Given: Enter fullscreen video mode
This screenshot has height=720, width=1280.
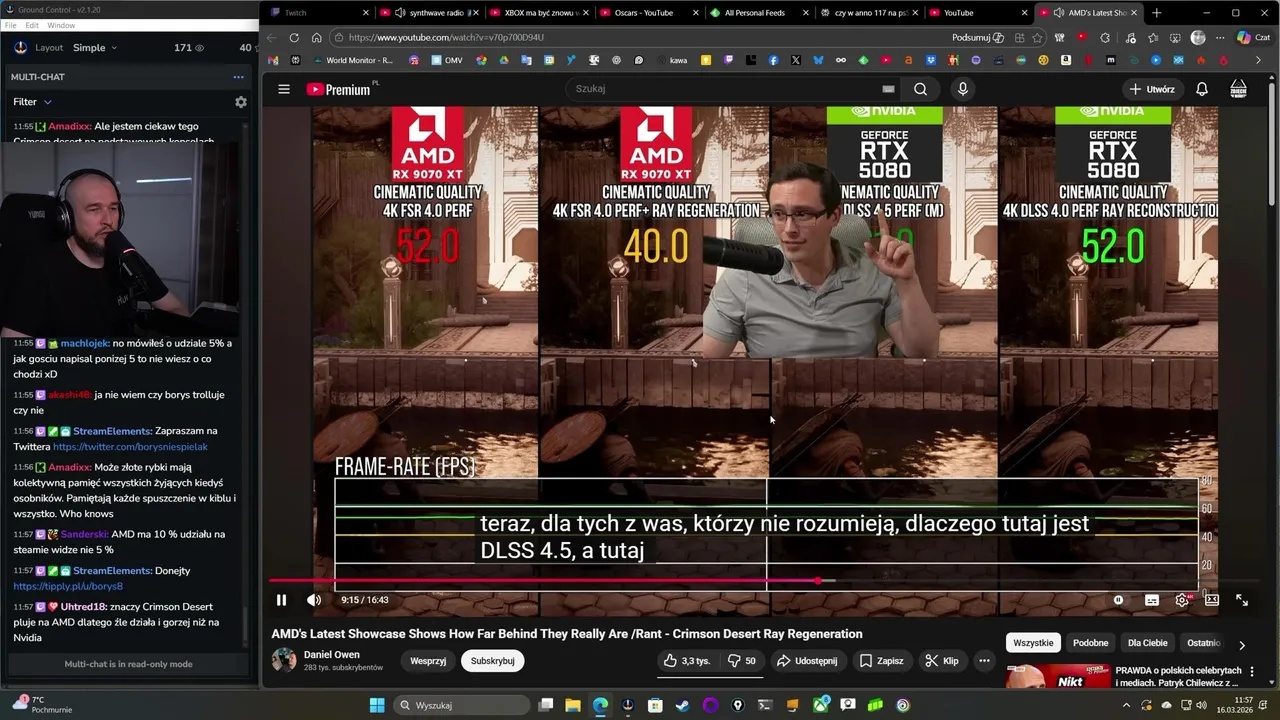Looking at the screenshot, I should click(1242, 600).
